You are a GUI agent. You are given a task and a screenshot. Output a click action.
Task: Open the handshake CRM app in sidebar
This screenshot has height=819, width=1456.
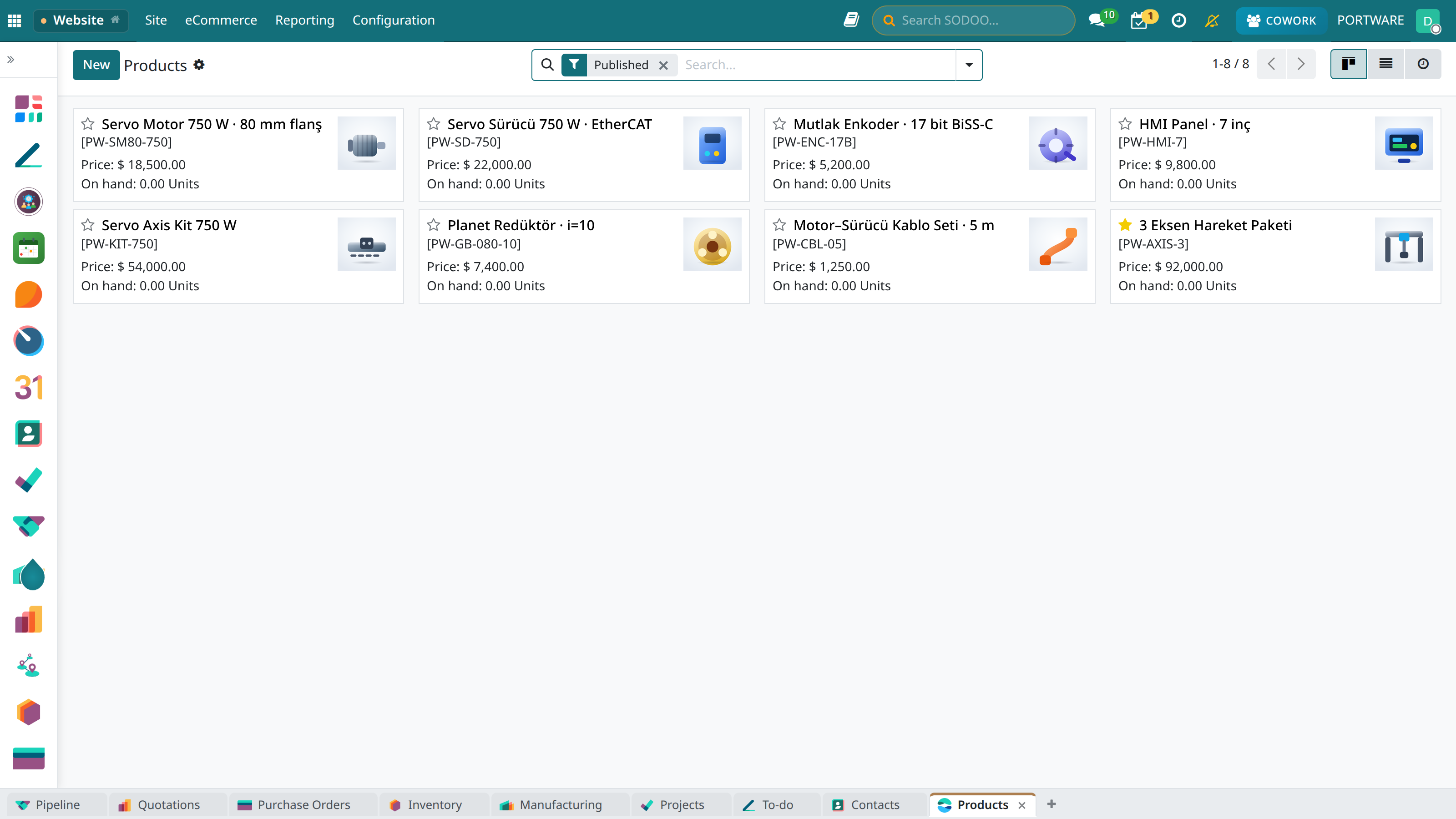pyautogui.click(x=28, y=527)
